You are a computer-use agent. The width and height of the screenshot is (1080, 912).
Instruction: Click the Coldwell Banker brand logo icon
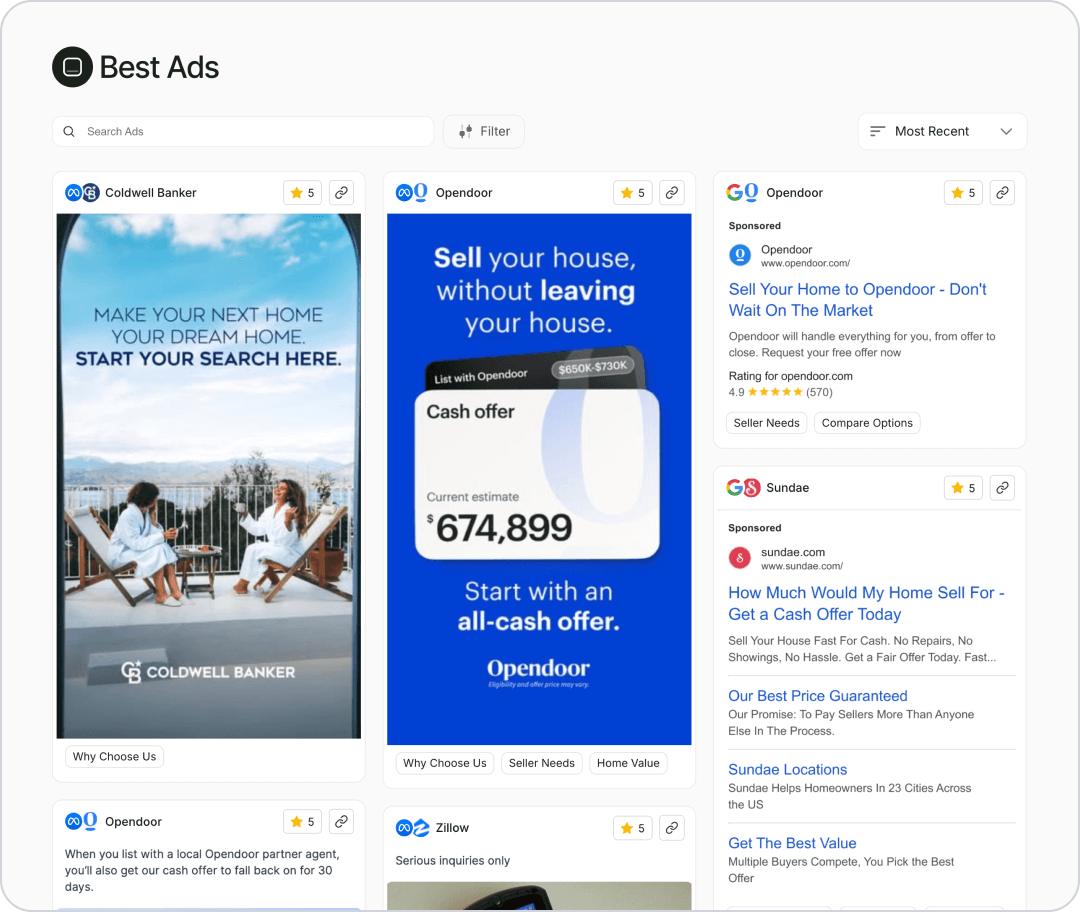point(91,193)
